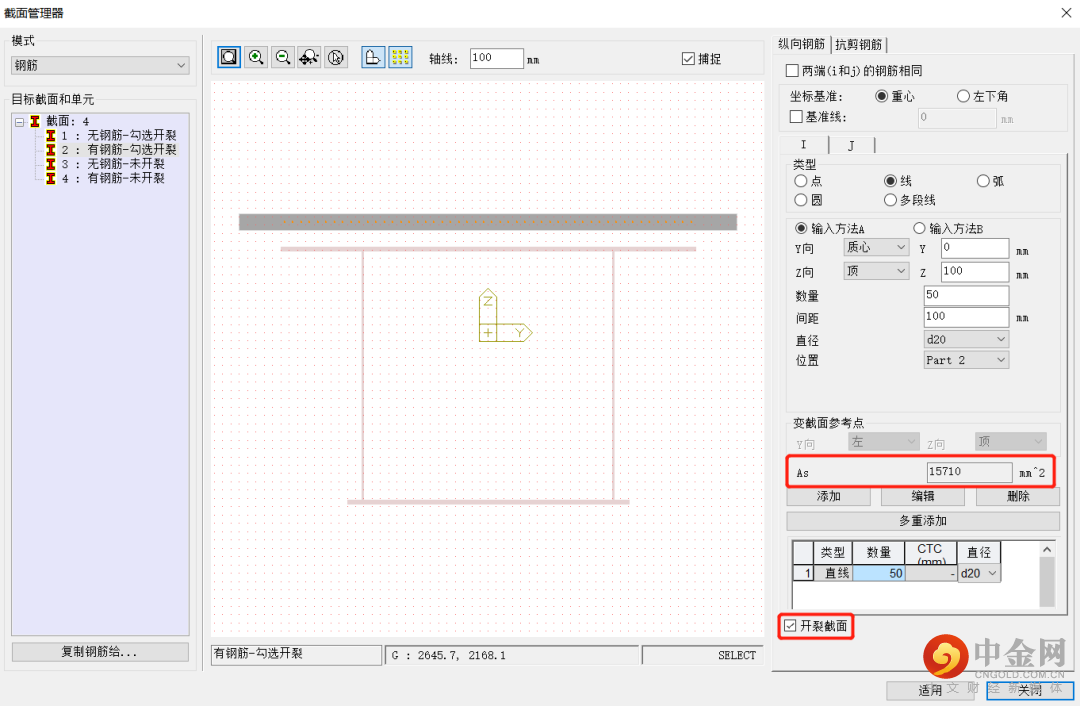Select 左下角 coordinate basis radio
Viewport: 1080px width, 706px height.
pyautogui.click(x=964, y=96)
